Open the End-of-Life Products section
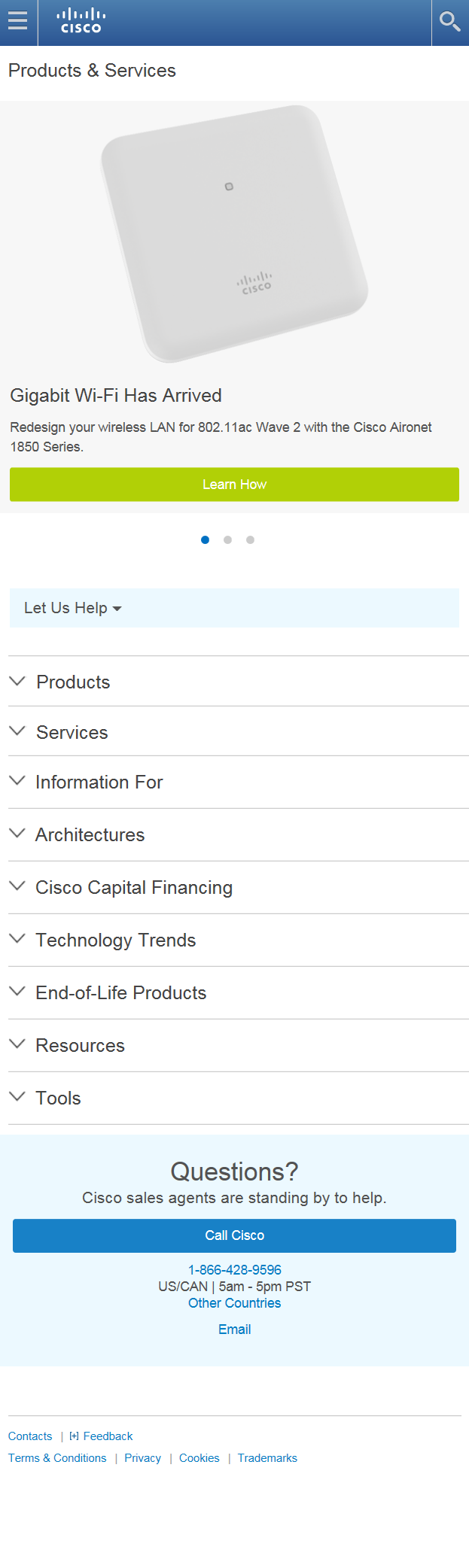The image size is (469, 1568). [x=17, y=992]
